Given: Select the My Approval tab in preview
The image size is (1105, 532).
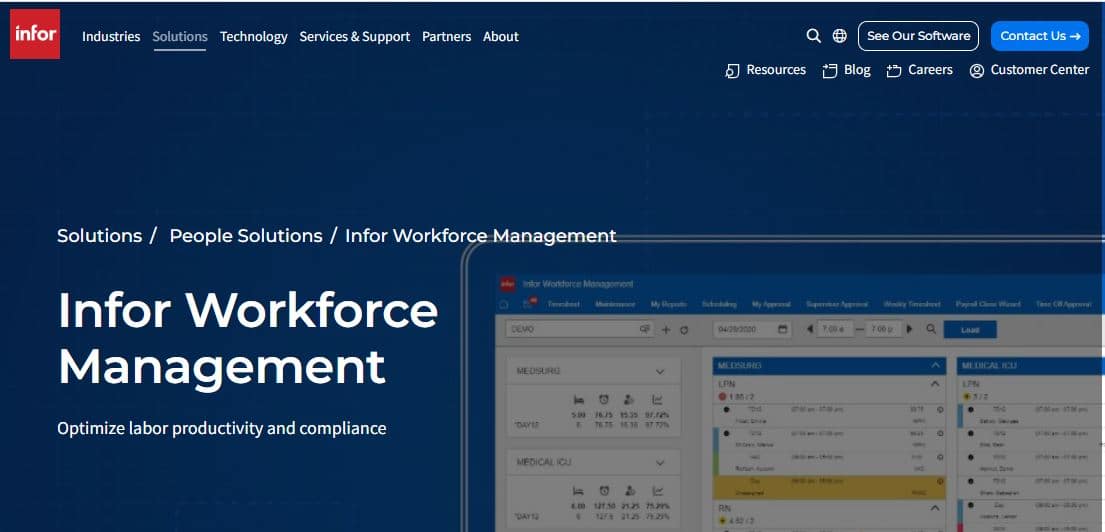Looking at the screenshot, I should (771, 304).
